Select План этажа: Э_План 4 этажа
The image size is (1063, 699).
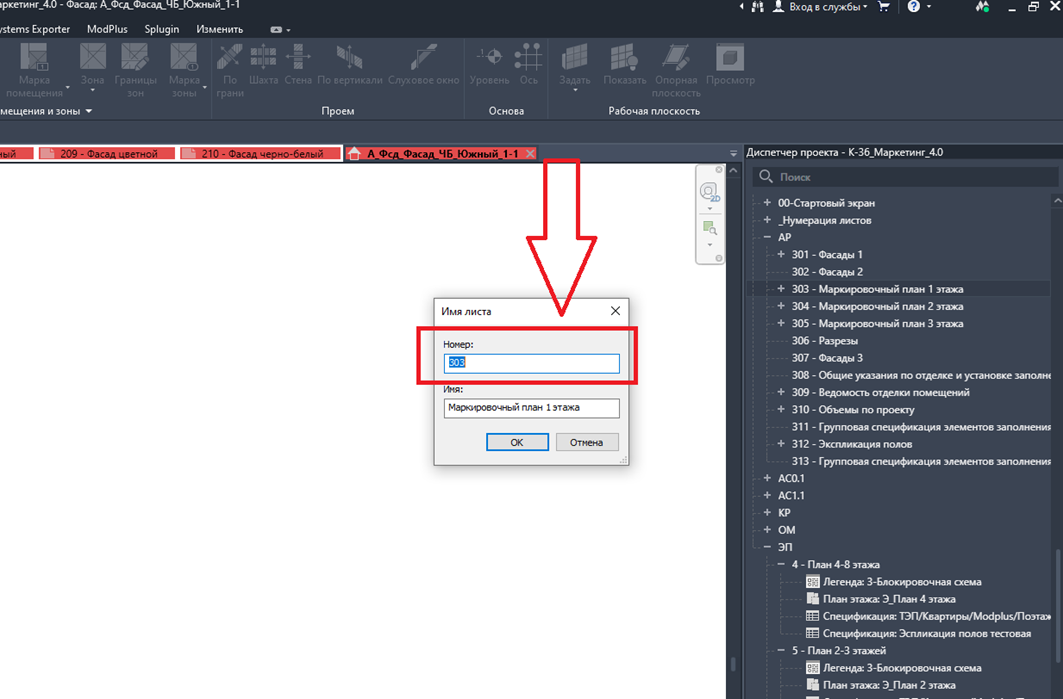click(889, 599)
